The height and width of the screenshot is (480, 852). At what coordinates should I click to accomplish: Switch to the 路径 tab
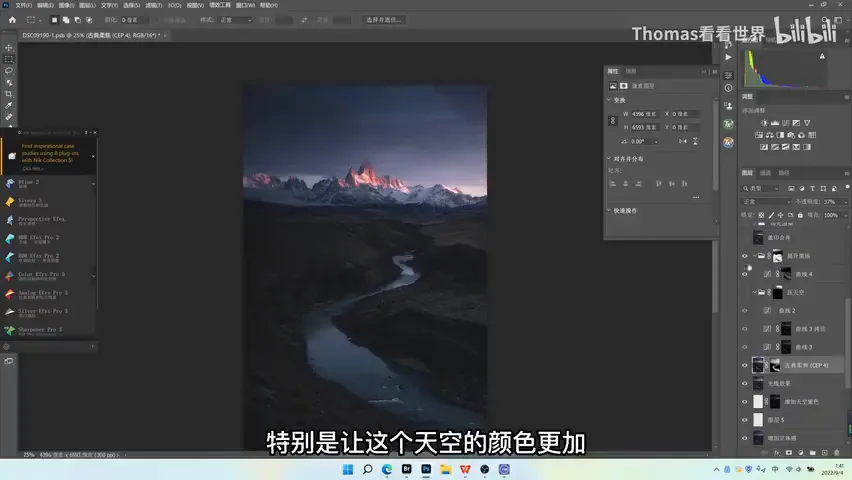[784, 173]
